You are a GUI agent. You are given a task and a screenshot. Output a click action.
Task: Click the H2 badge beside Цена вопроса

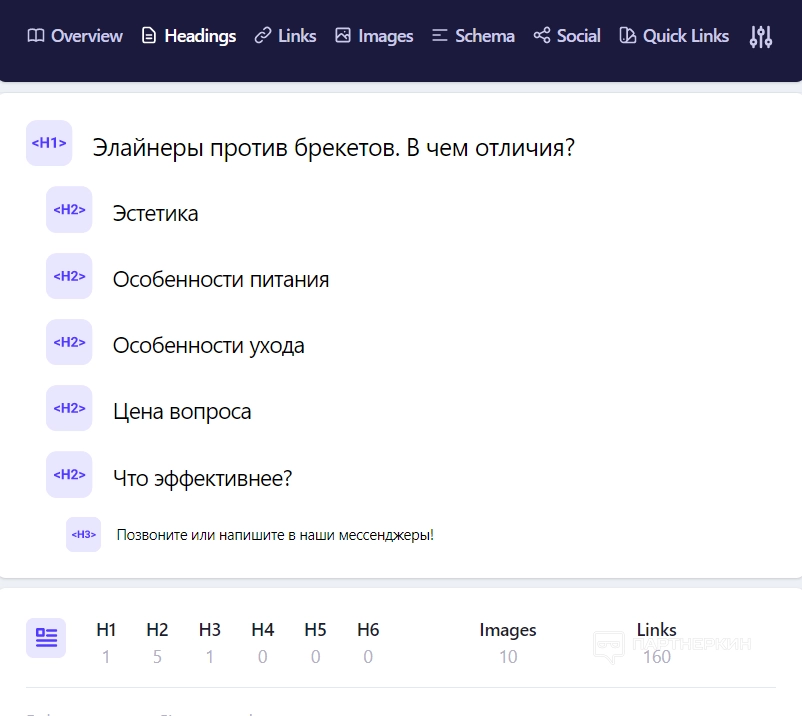69,408
